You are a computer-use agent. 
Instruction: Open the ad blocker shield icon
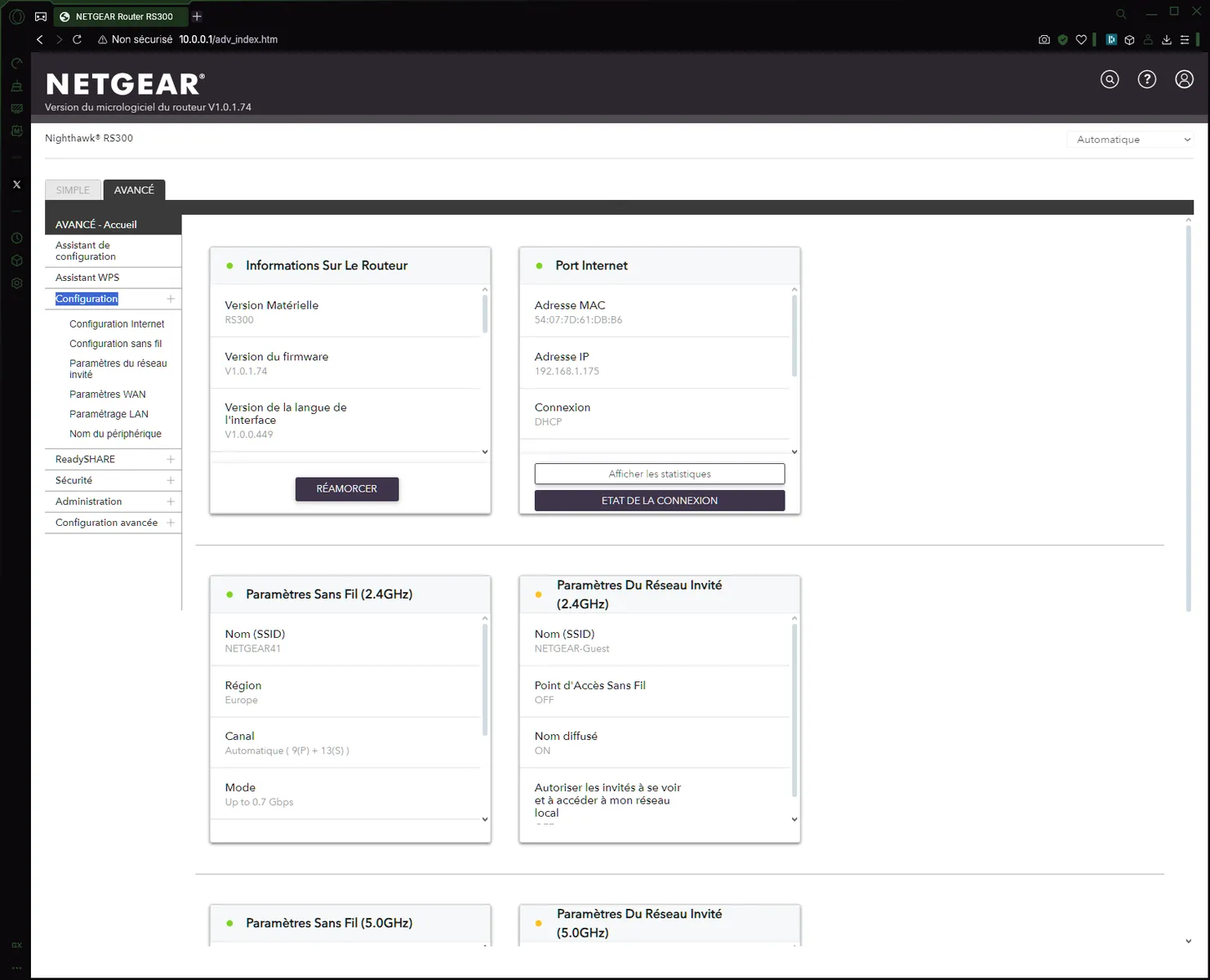pyautogui.click(x=1063, y=39)
